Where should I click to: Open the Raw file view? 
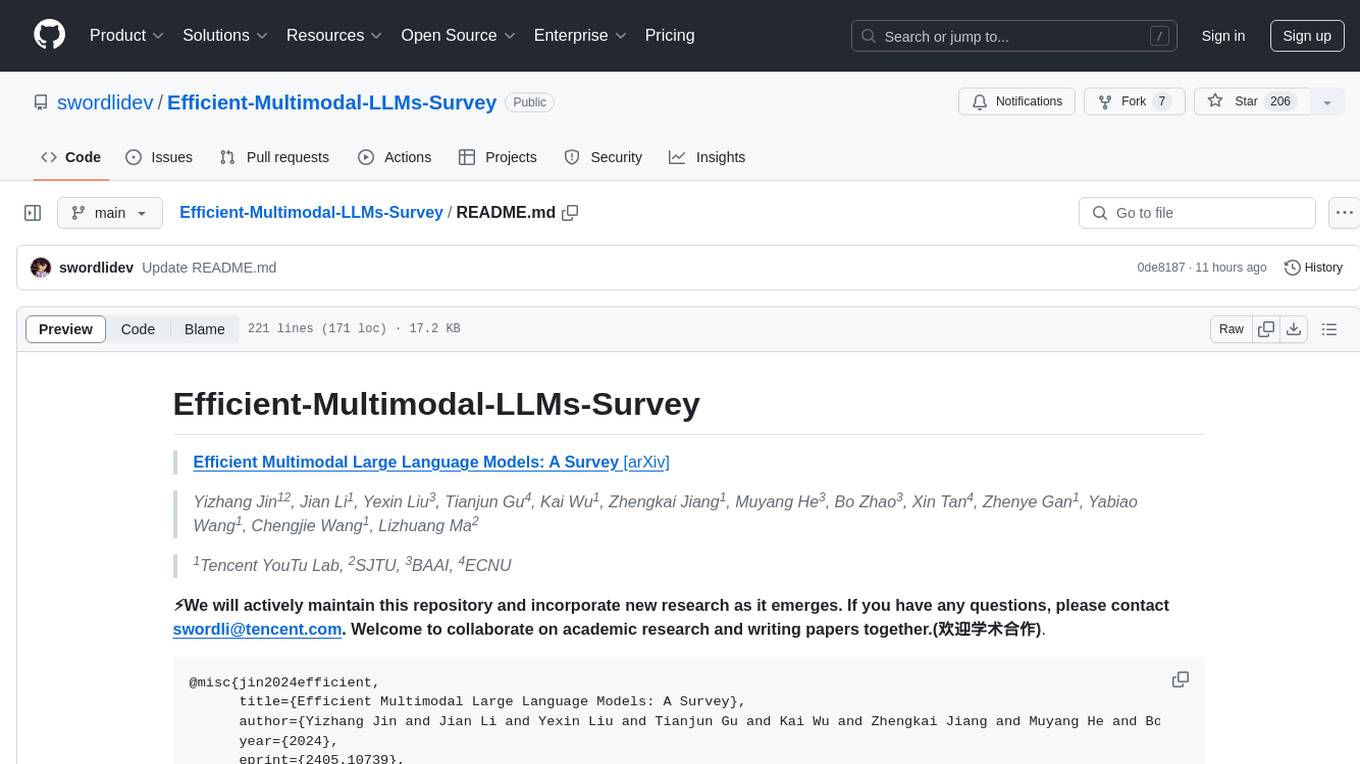[1231, 329]
